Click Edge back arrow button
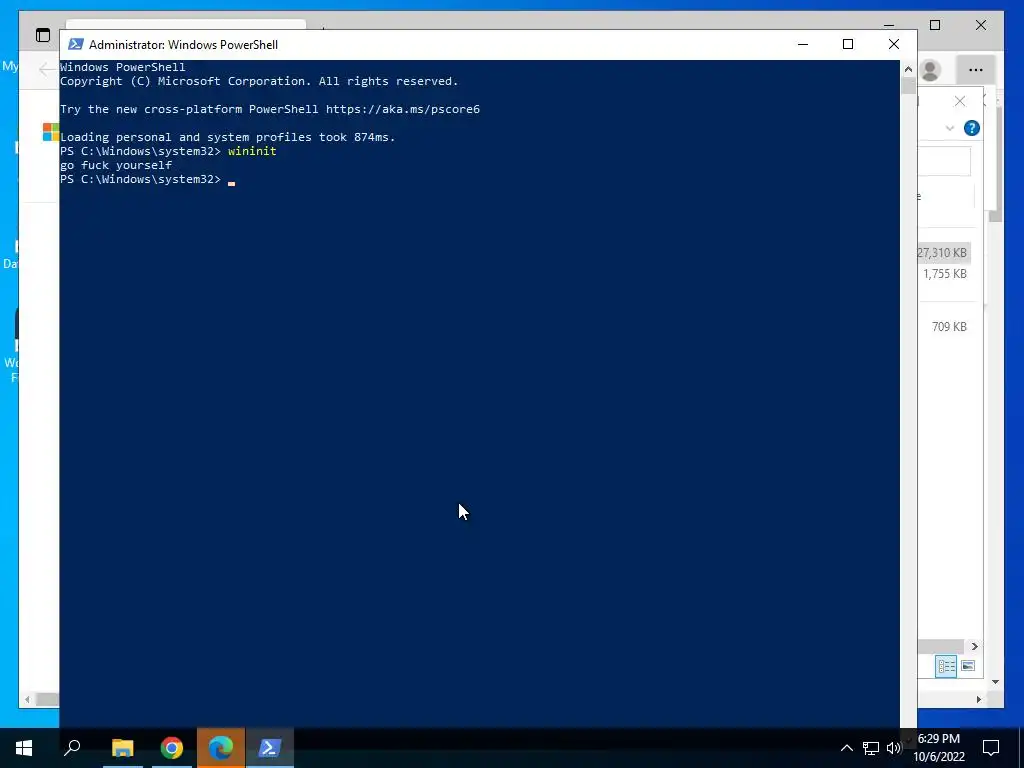1024x768 pixels. point(47,69)
